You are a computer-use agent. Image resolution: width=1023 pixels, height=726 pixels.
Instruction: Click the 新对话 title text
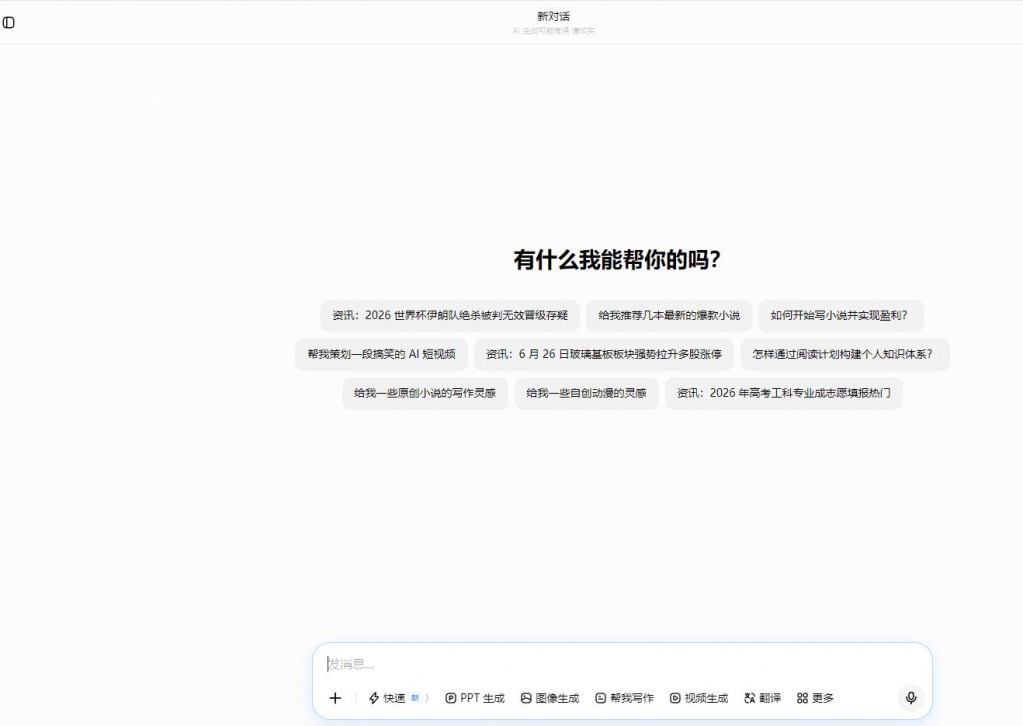click(x=553, y=16)
